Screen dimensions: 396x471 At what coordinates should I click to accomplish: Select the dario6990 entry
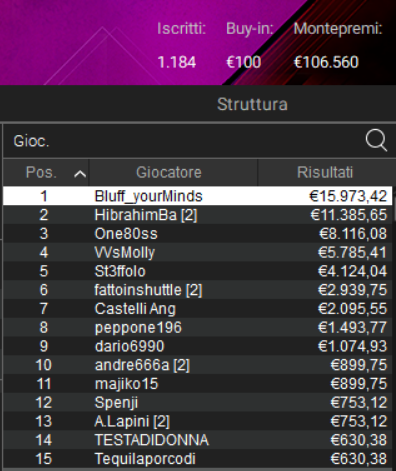point(198,346)
